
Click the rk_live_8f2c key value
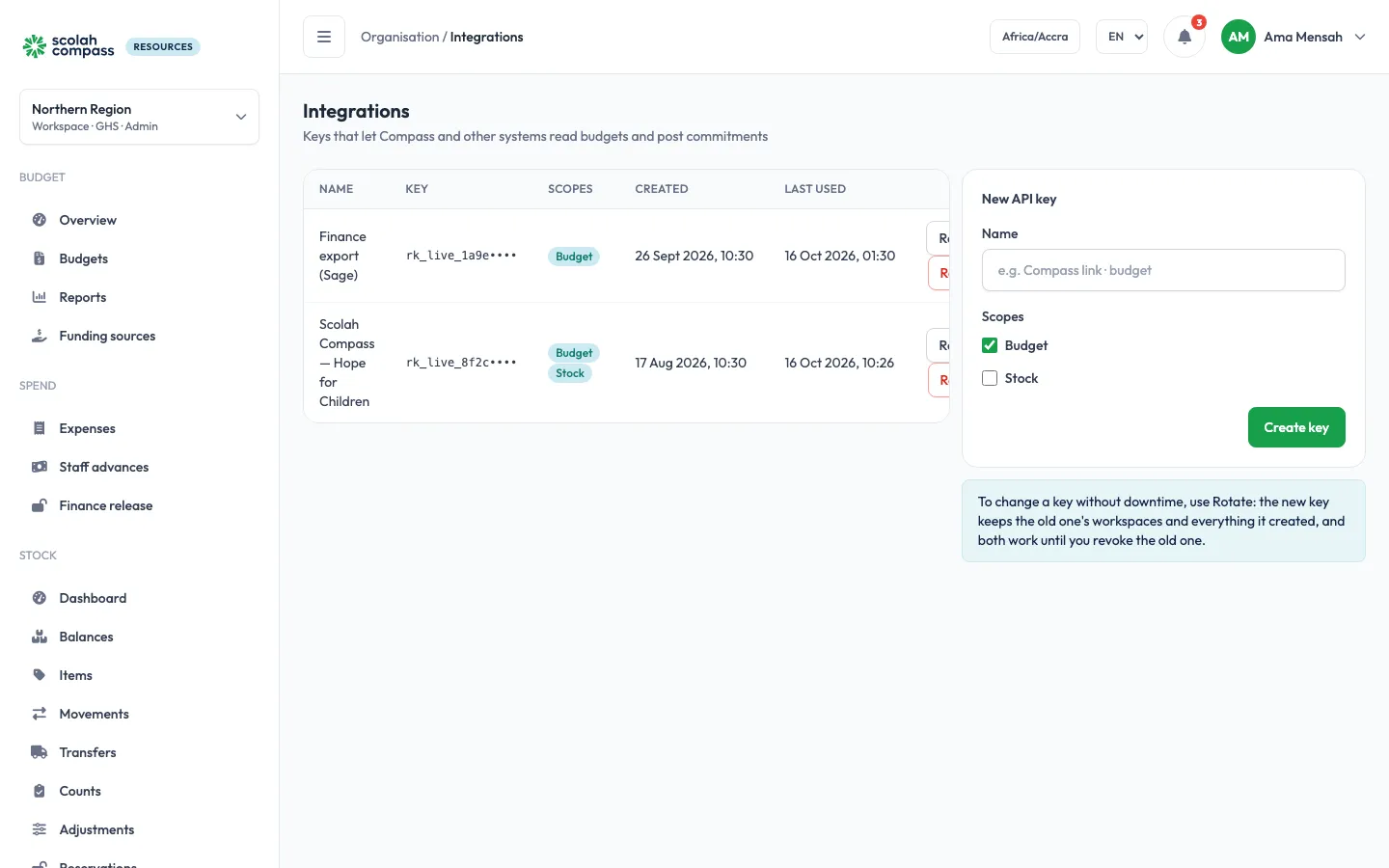point(461,363)
